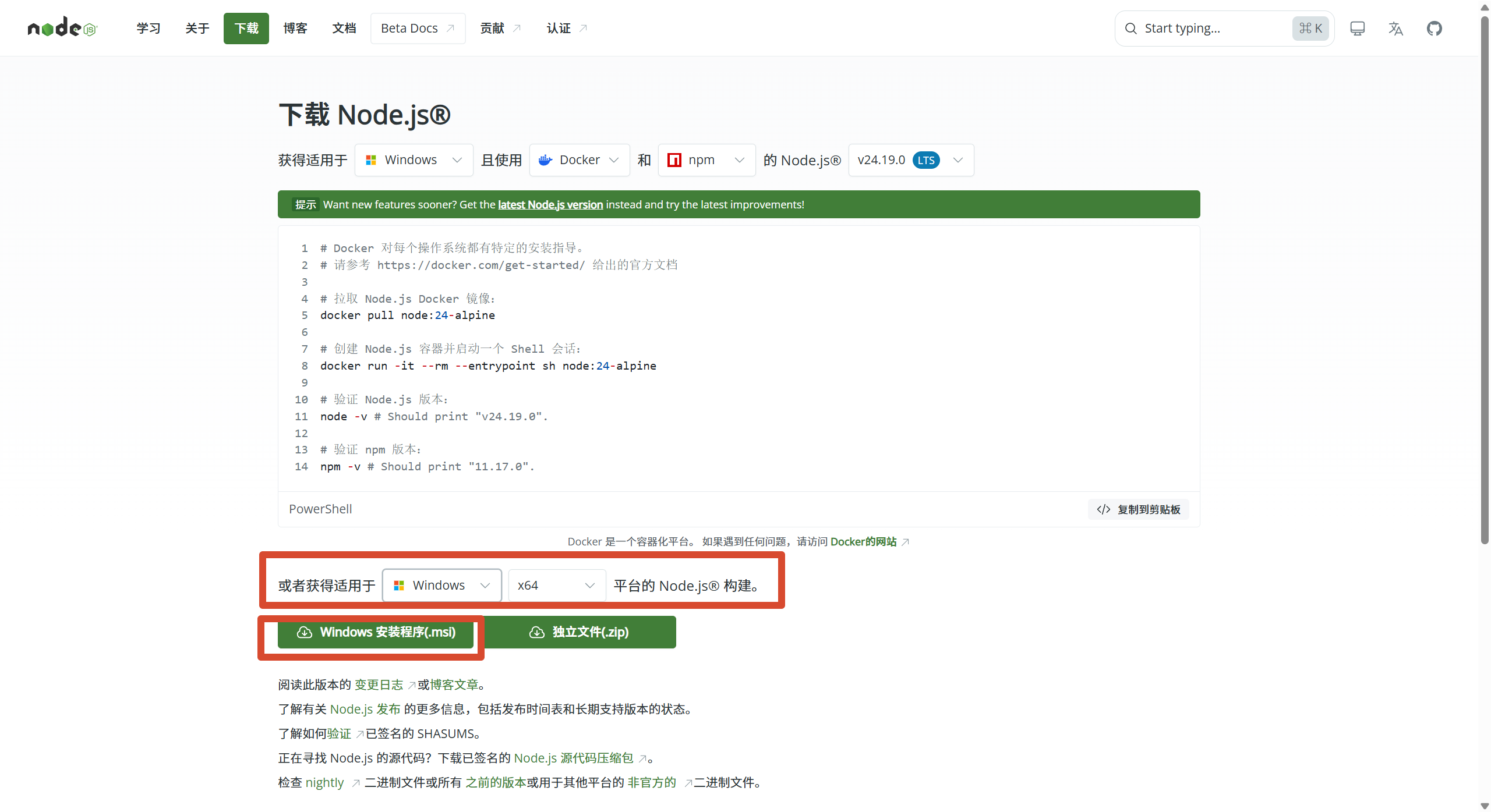Click the ⌘K shortcut badge in search
Image resolution: width=1491 pixels, height=812 pixels.
1310,29
